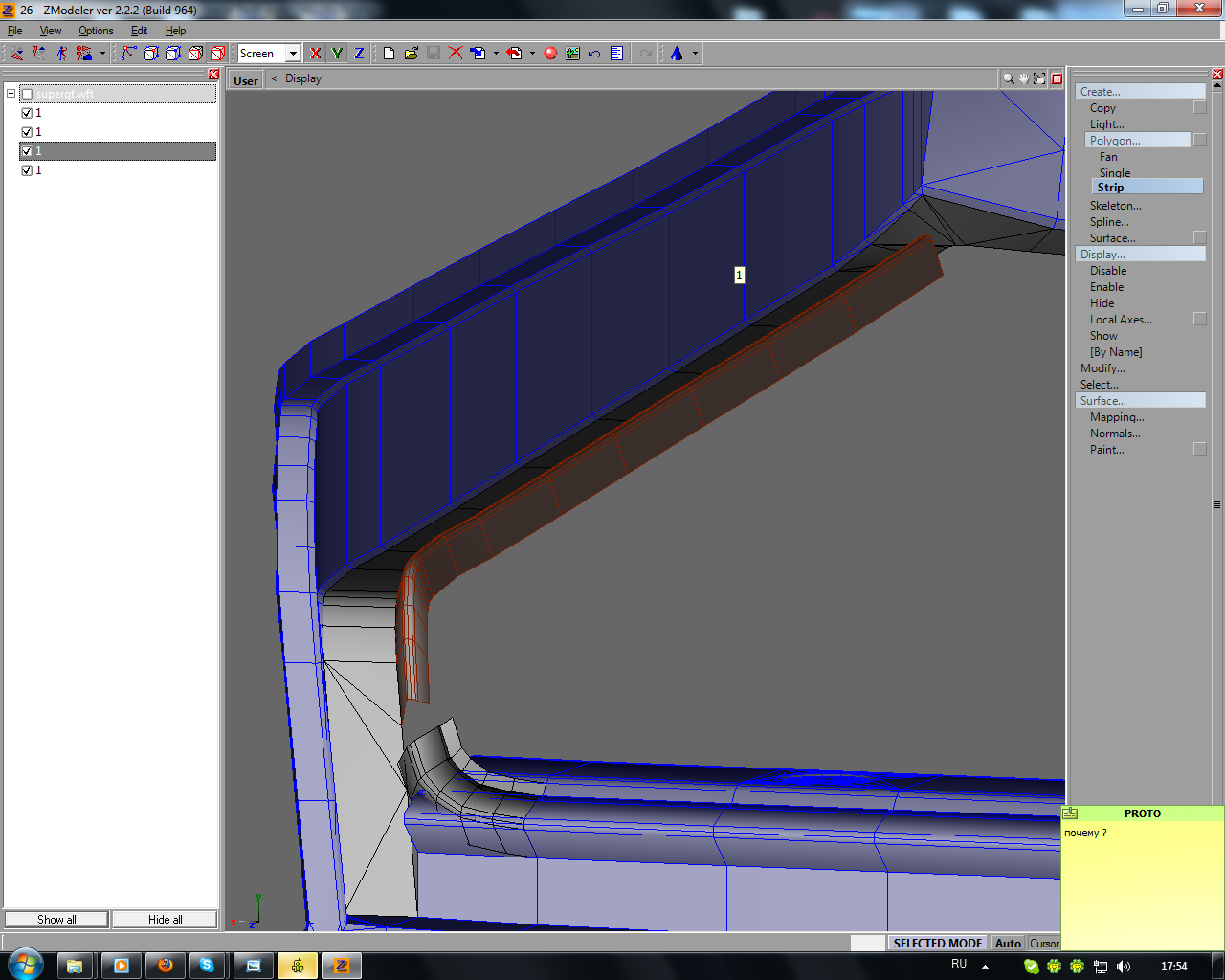This screenshot has height=980, width=1225.
Task: Expand the top tree node in objects list
Action: [11, 94]
